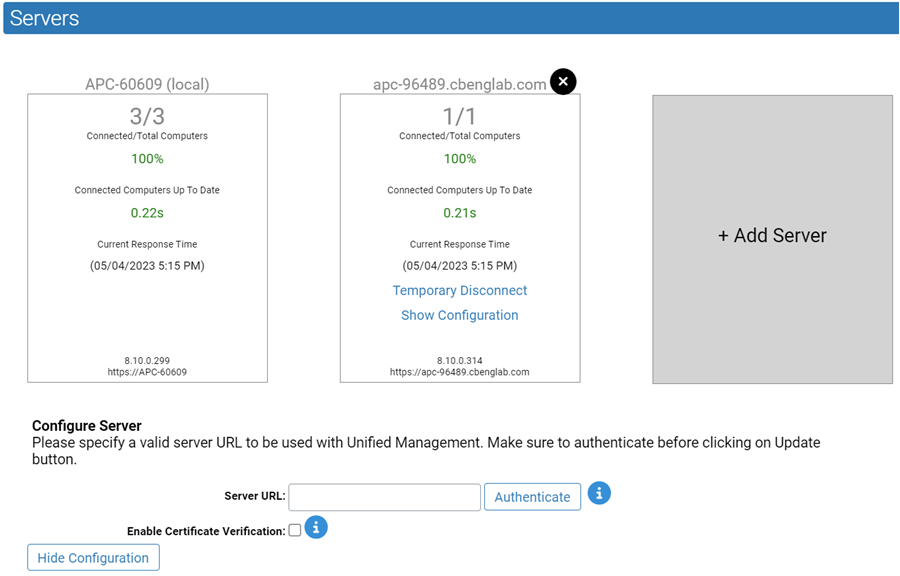Click the Authenticate button
Image resolution: width=900 pixels, height=576 pixels.
click(532, 496)
